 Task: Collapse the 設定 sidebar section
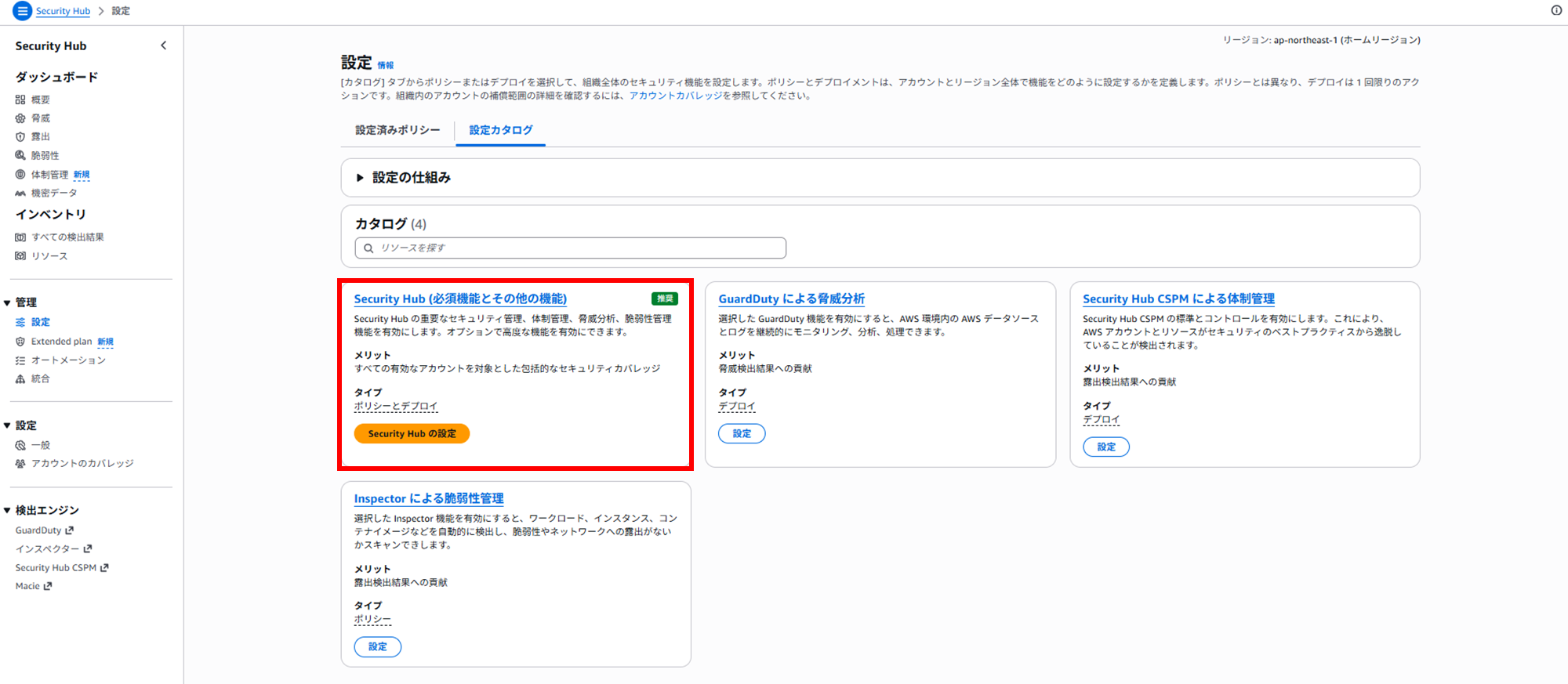tap(7, 425)
